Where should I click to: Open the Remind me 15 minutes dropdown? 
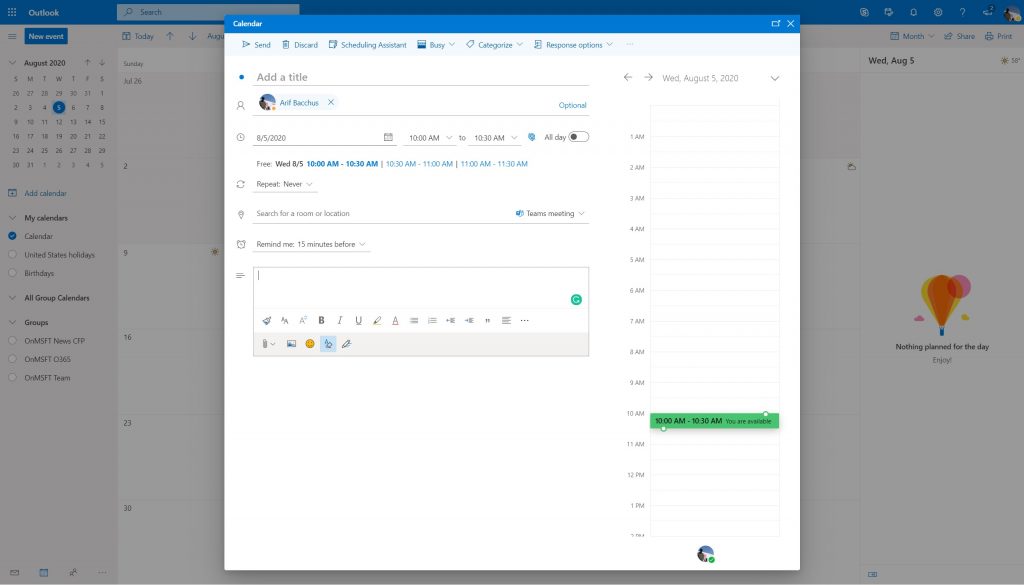311,244
